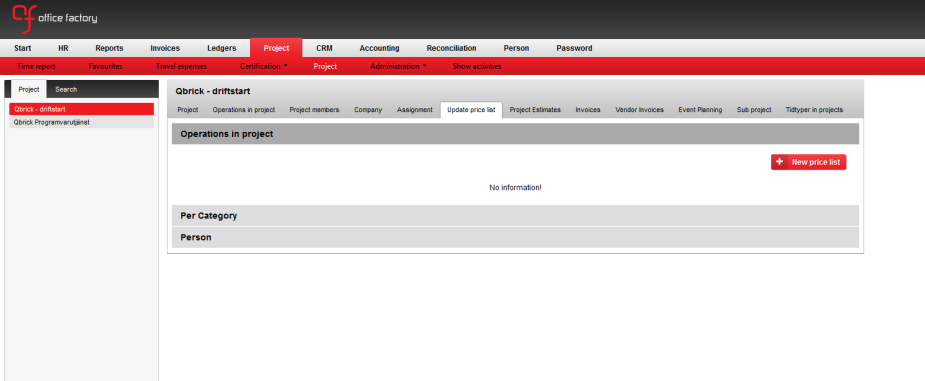Go to the Vendor Invoices tab
Image resolution: width=925 pixels, height=381 pixels.
[639, 110]
